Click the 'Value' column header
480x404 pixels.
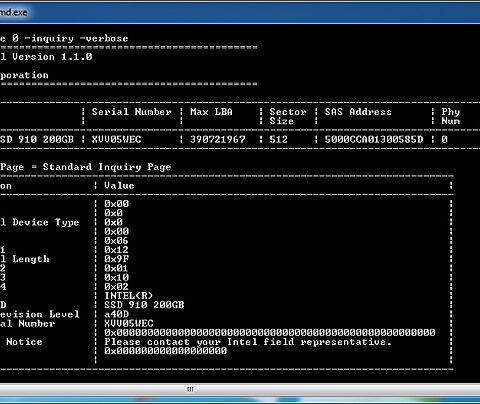click(119, 185)
